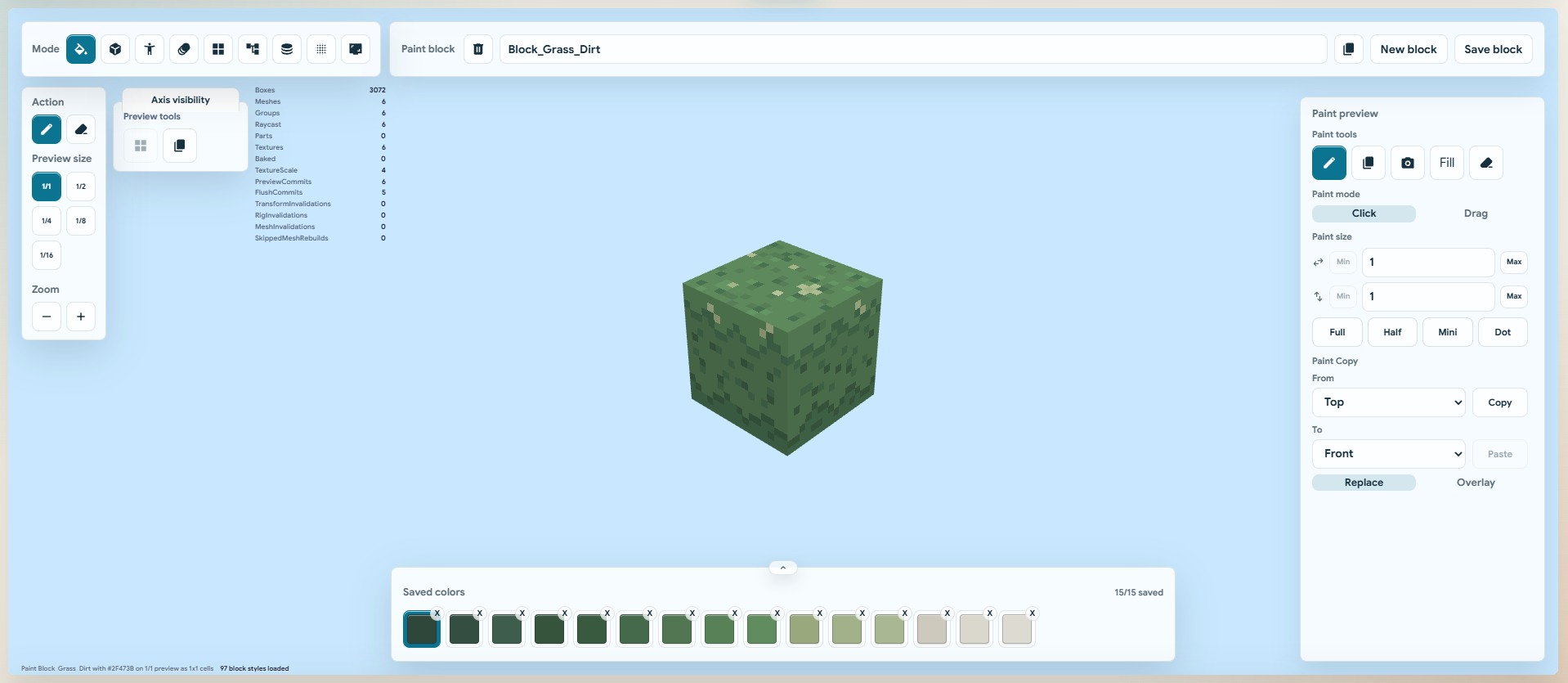
Task: Duplicate block using copy icon beside name field
Action: pyautogui.click(x=1349, y=49)
